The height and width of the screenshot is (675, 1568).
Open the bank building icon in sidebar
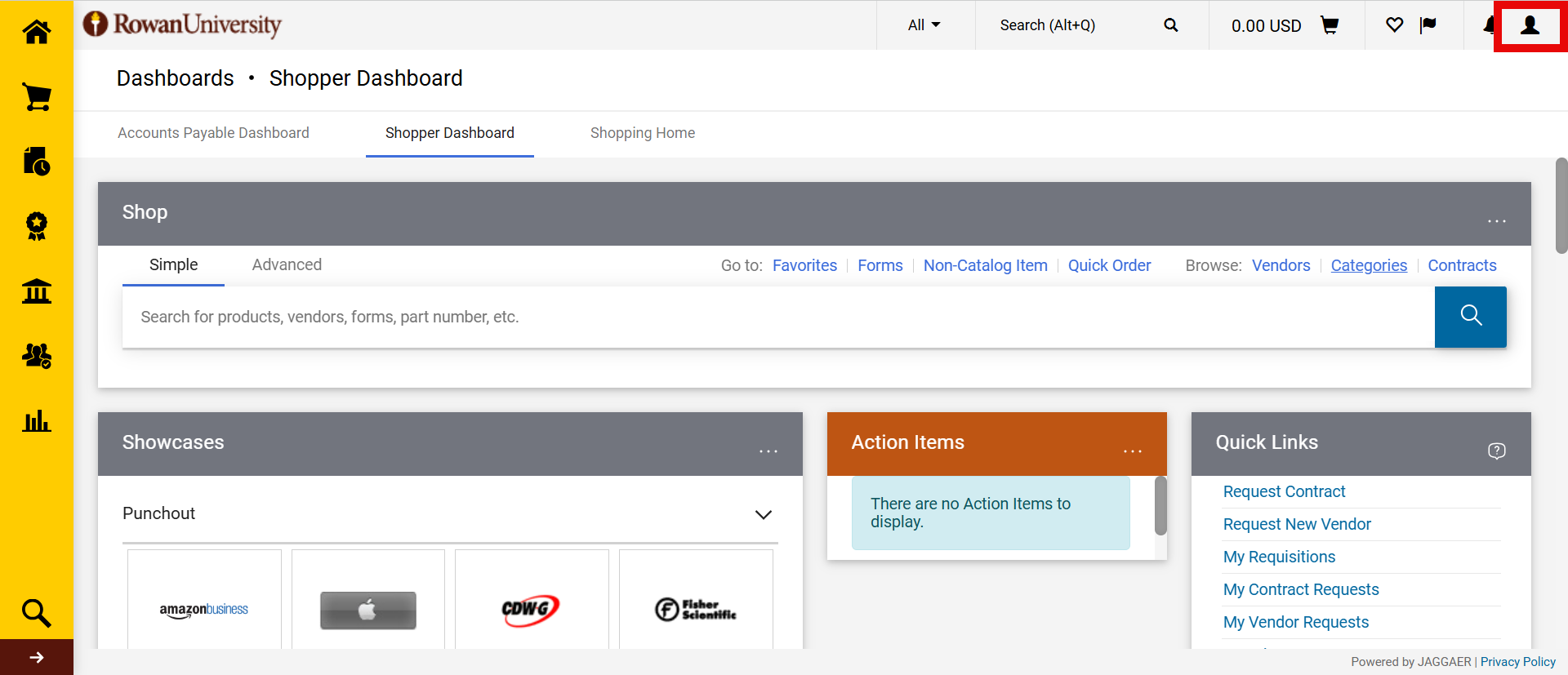36,291
